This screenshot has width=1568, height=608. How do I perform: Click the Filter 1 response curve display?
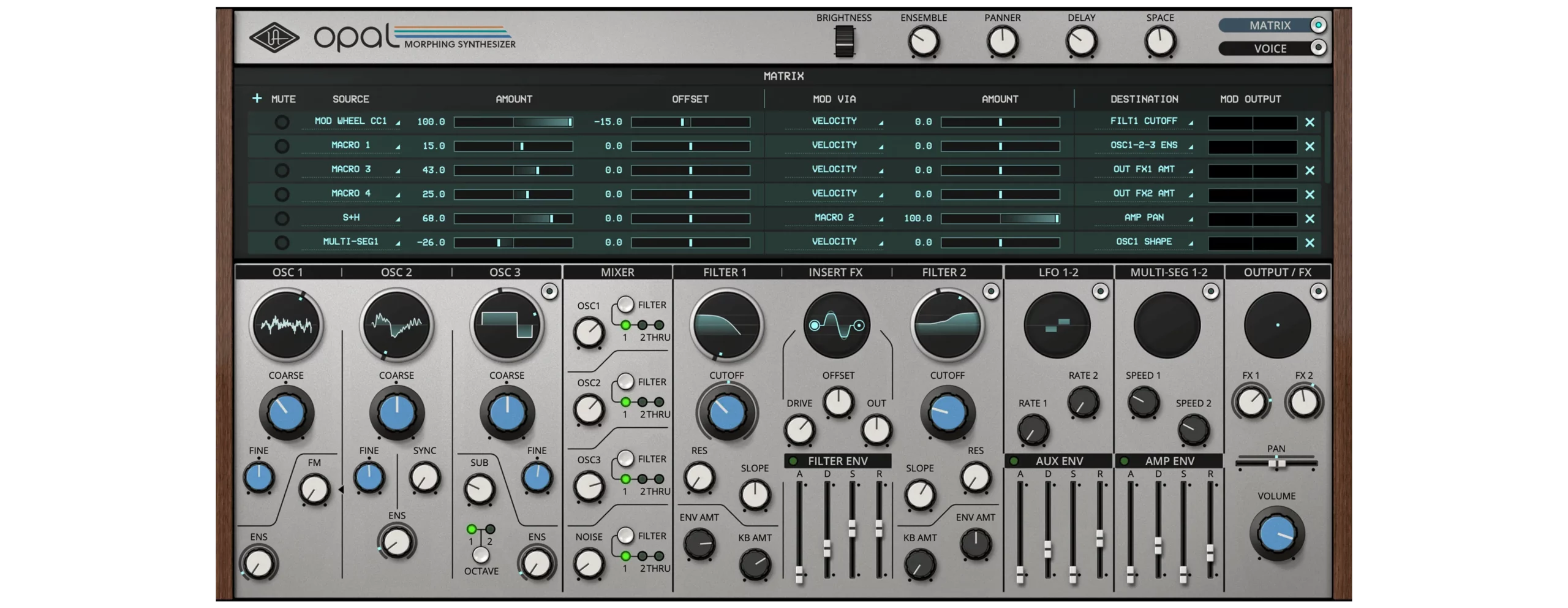(726, 324)
